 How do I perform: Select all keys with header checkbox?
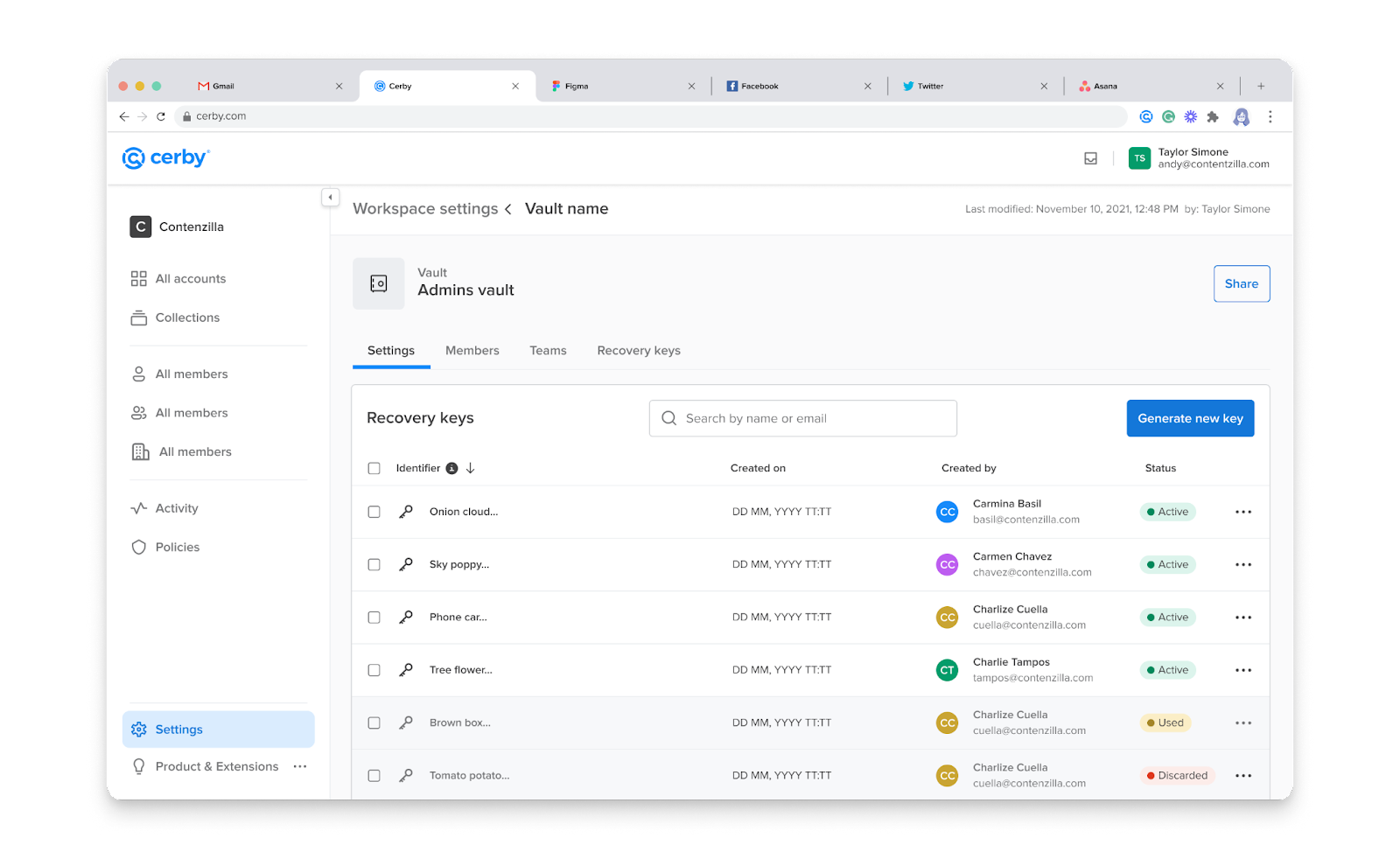pyautogui.click(x=374, y=468)
